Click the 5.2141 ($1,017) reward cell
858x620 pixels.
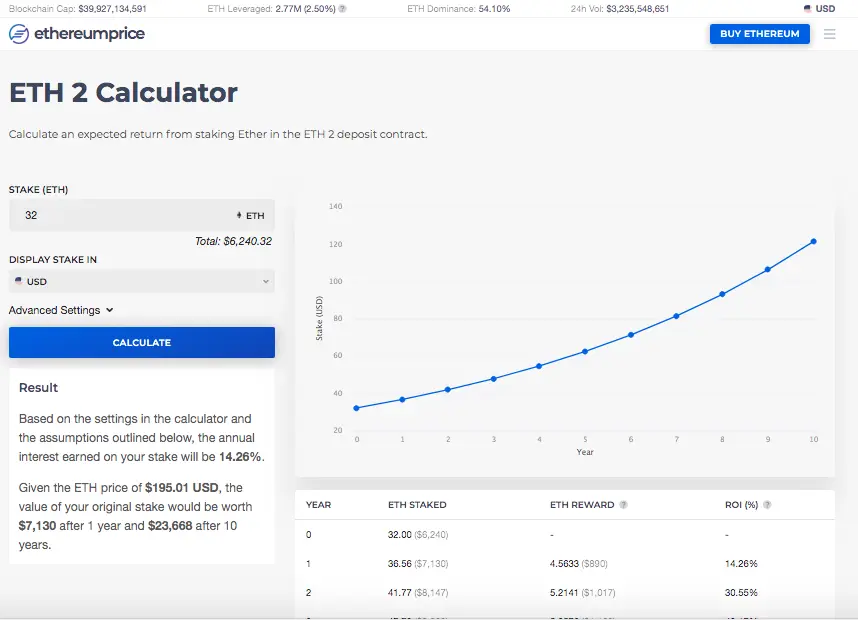click(583, 593)
